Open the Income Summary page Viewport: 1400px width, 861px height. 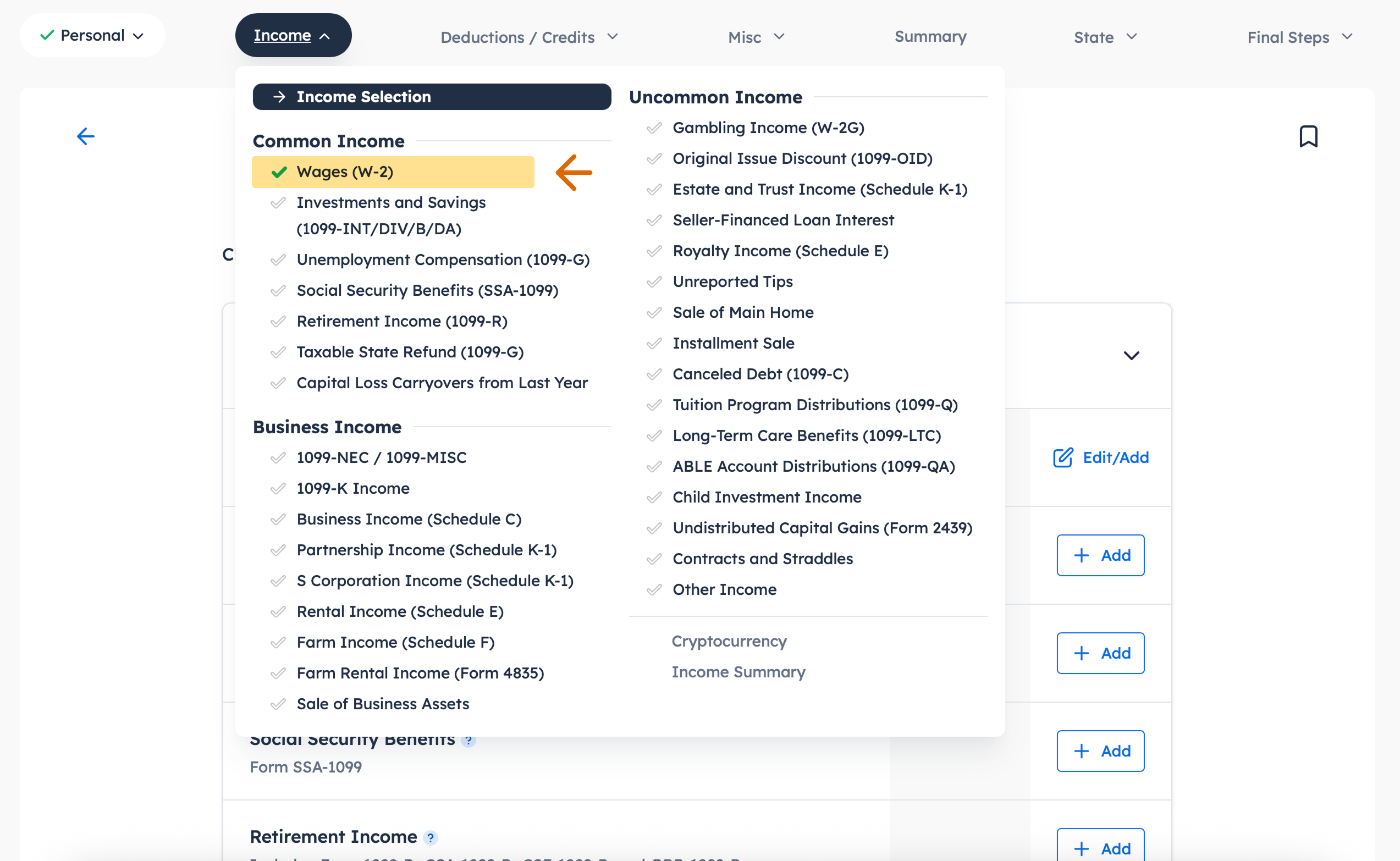point(738,672)
